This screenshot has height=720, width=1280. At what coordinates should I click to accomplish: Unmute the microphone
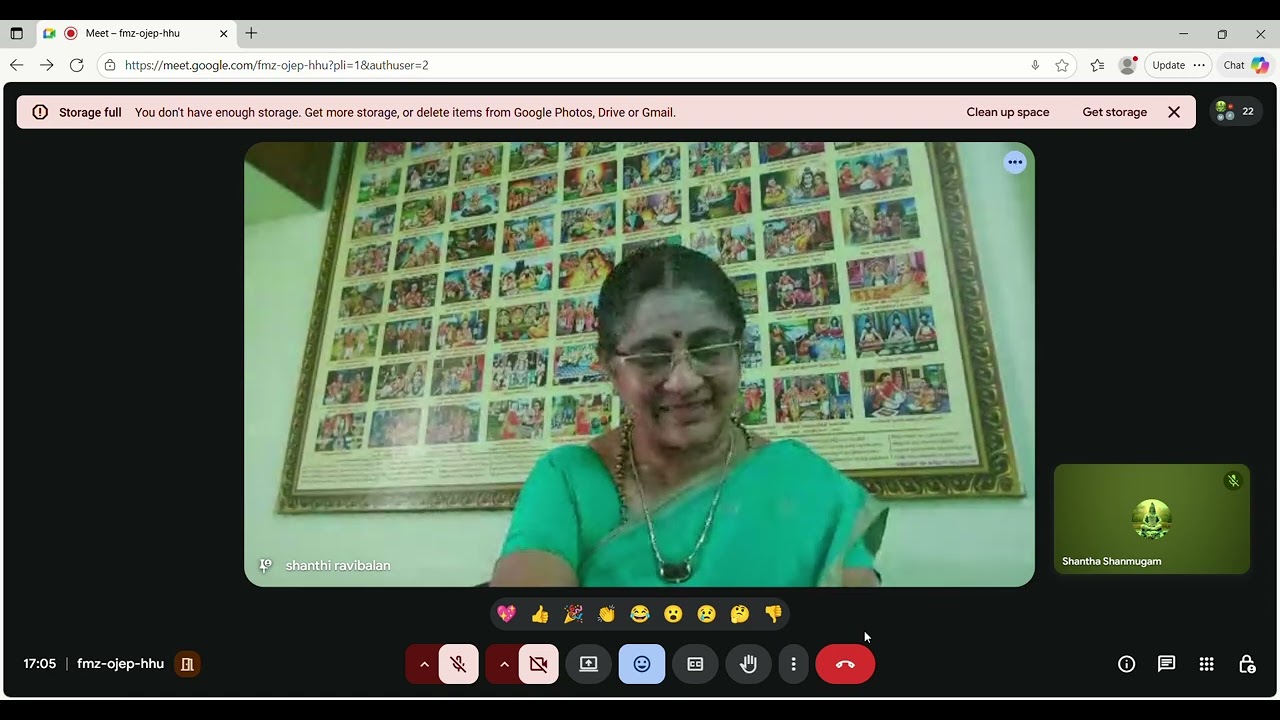[458, 664]
